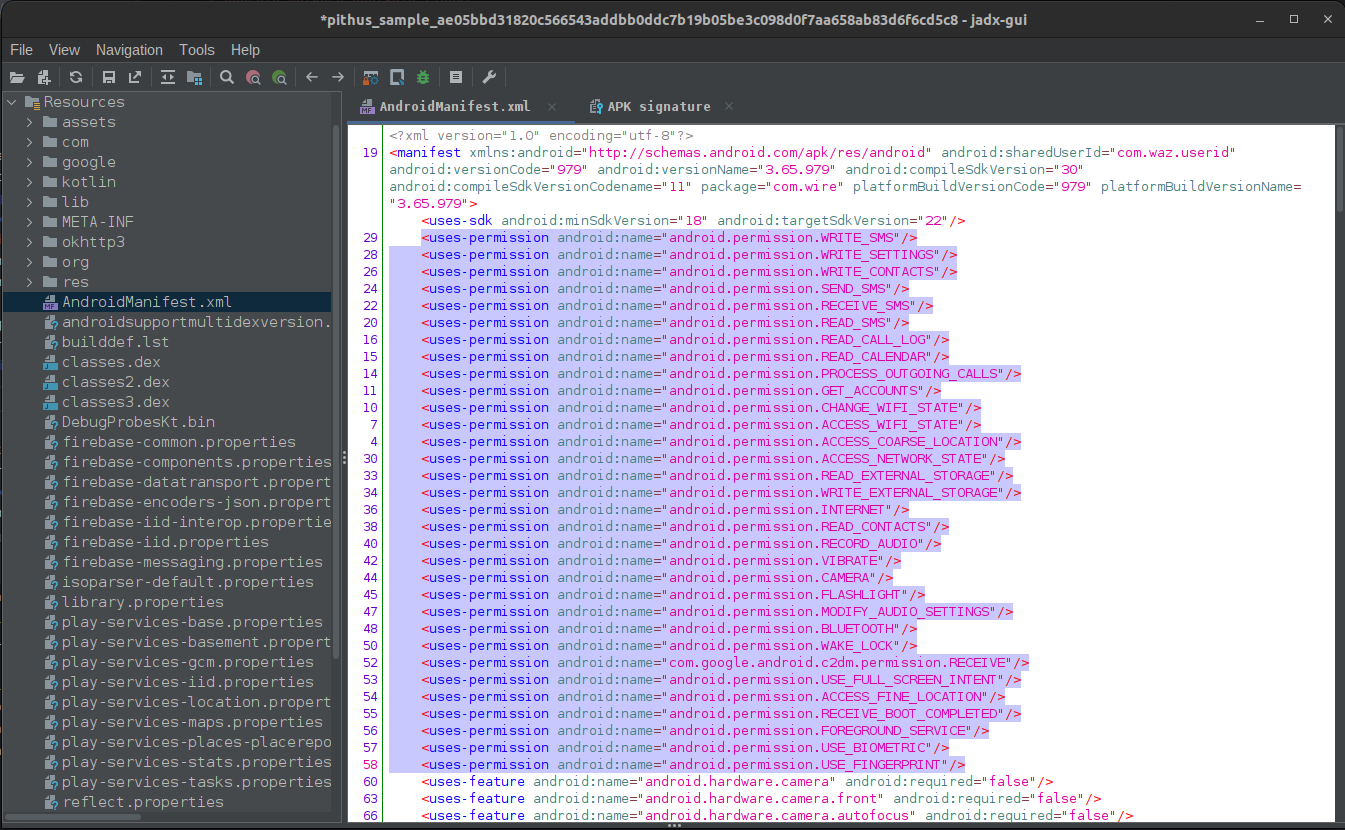
Task: Open the Navigation menu
Action: 129,49
